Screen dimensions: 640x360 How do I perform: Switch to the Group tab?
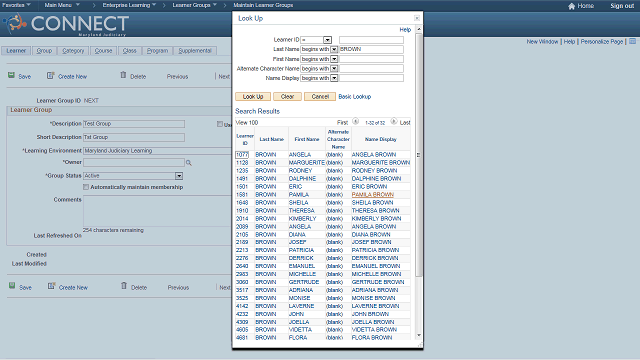[44, 51]
